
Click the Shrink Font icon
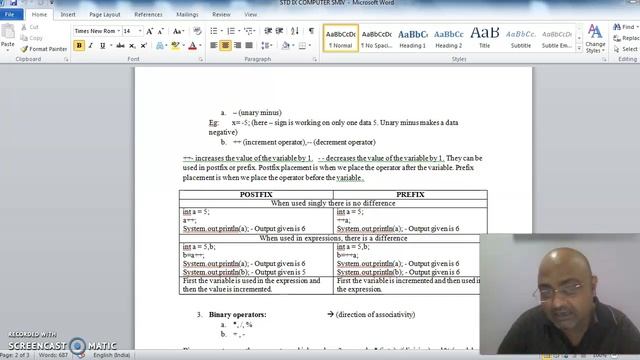(161, 31)
